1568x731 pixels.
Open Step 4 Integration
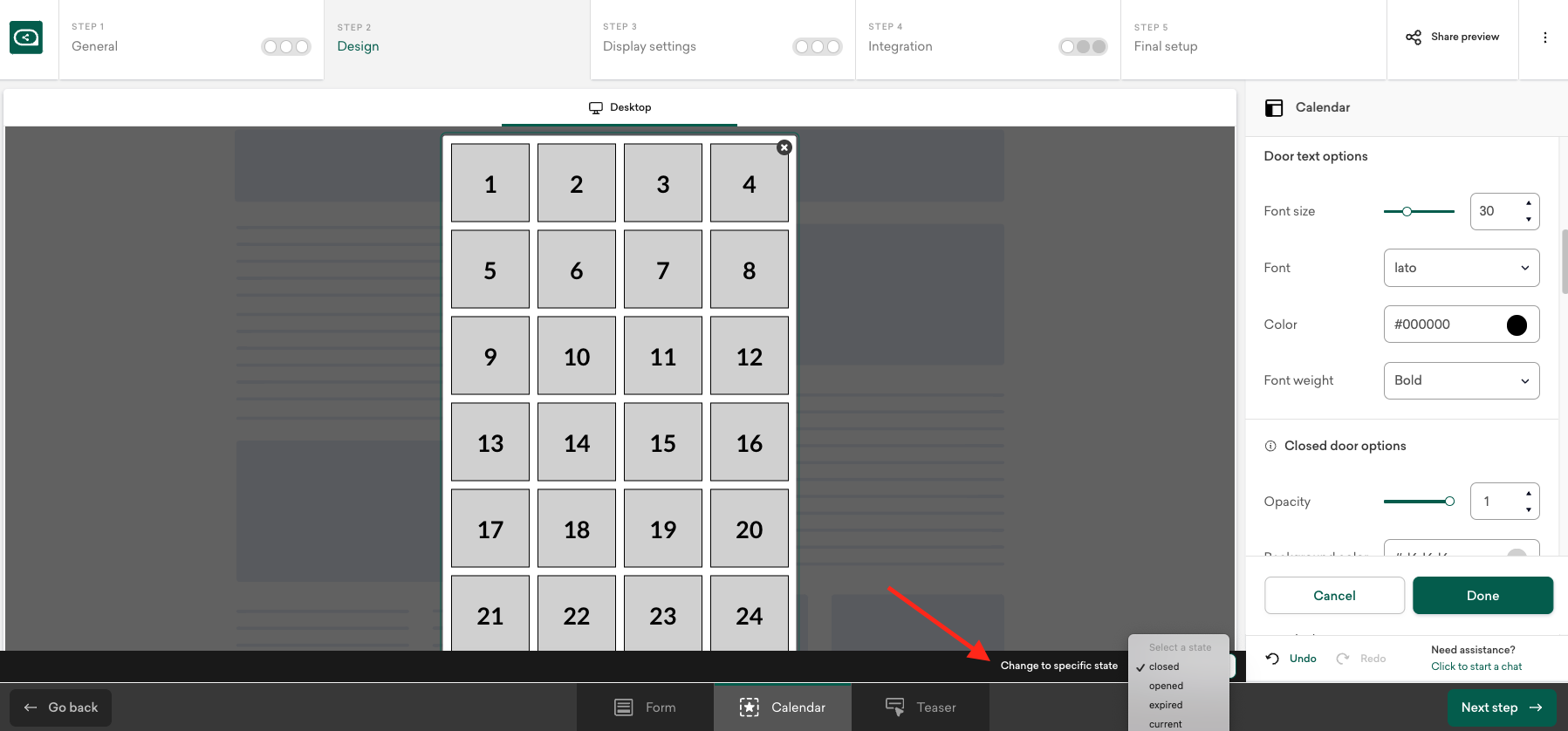[988, 39]
